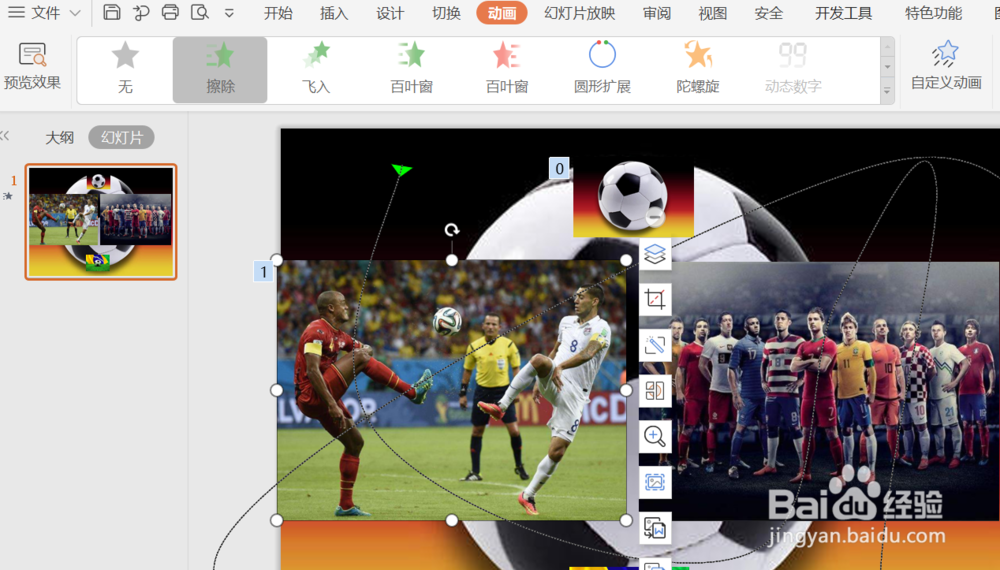This screenshot has height=570, width=1000.
Task: Expand quick access toolbar options arrow
Action: coord(229,13)
